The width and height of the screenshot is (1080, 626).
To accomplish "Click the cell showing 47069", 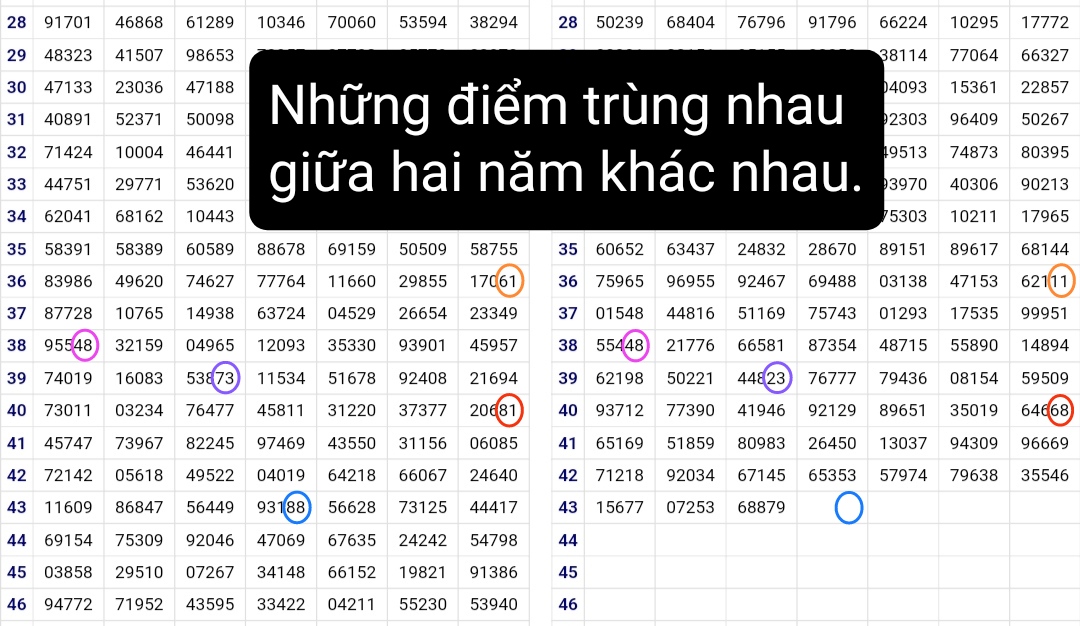I will point(281,540).
